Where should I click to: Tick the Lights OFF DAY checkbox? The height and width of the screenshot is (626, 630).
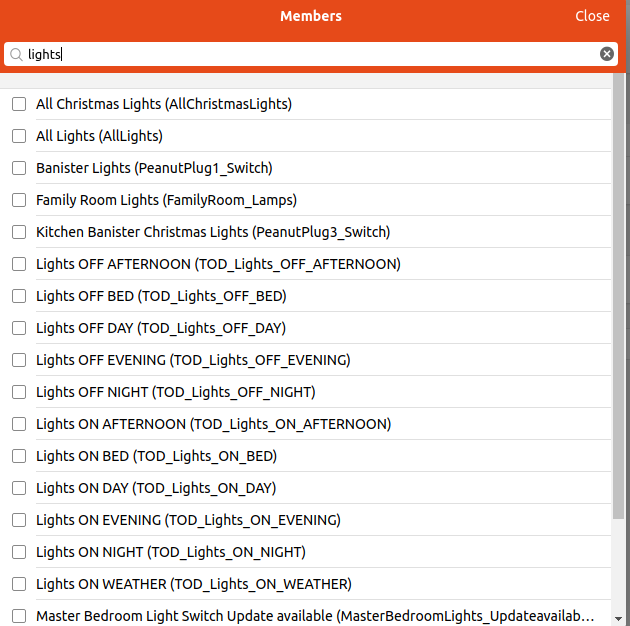[x=19, y=328]
